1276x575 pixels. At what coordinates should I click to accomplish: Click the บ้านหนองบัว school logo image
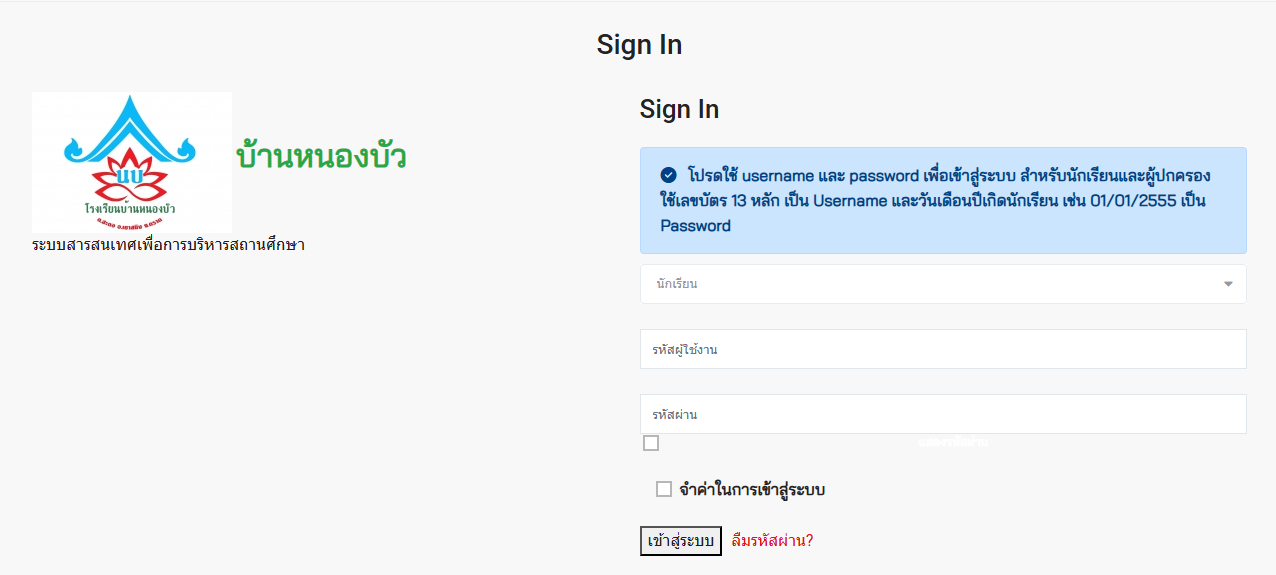coord(132,162)
